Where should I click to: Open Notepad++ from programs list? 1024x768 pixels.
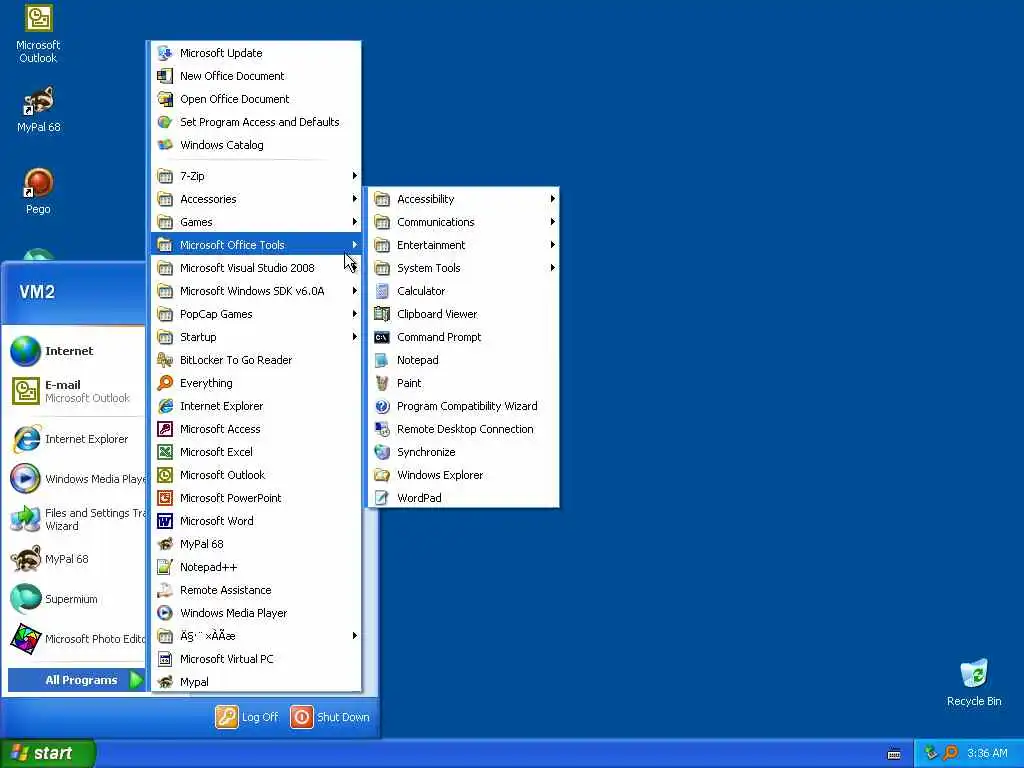pyautogui.click(x=256, y=567)
